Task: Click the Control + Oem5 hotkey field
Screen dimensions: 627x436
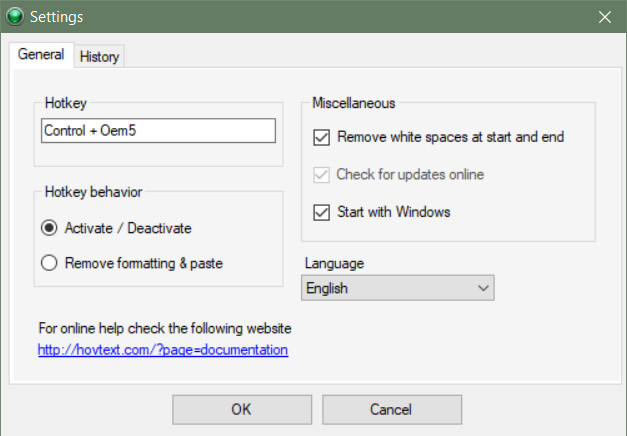Action: point(158,130)
